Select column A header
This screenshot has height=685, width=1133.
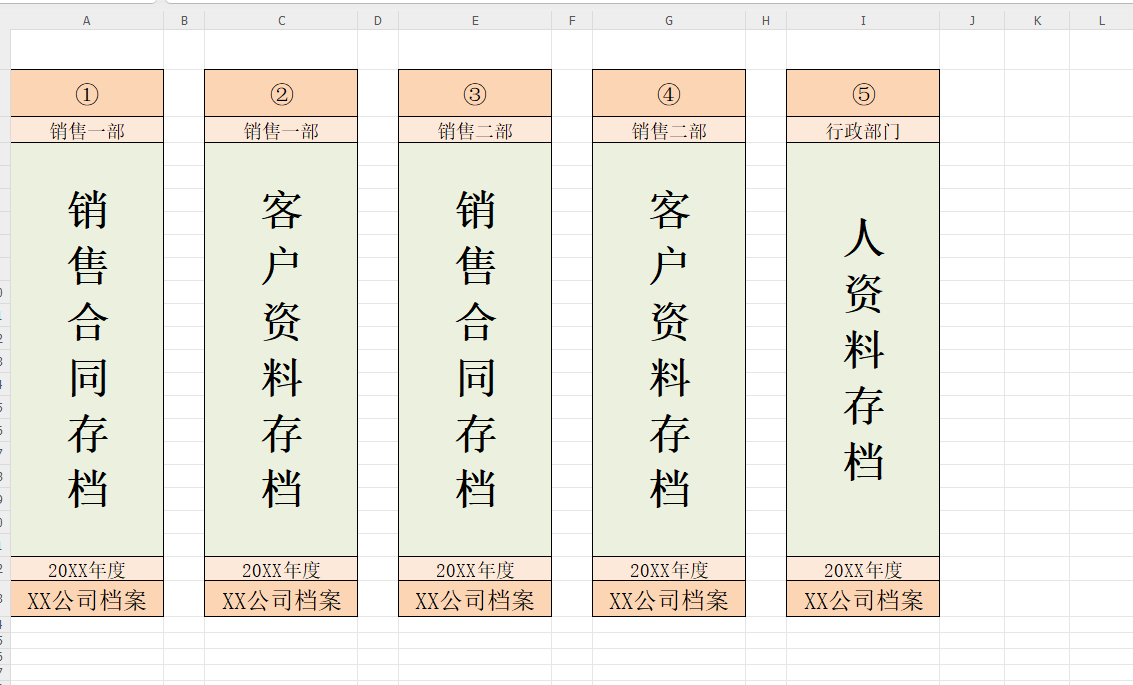[x=86, y=20]
